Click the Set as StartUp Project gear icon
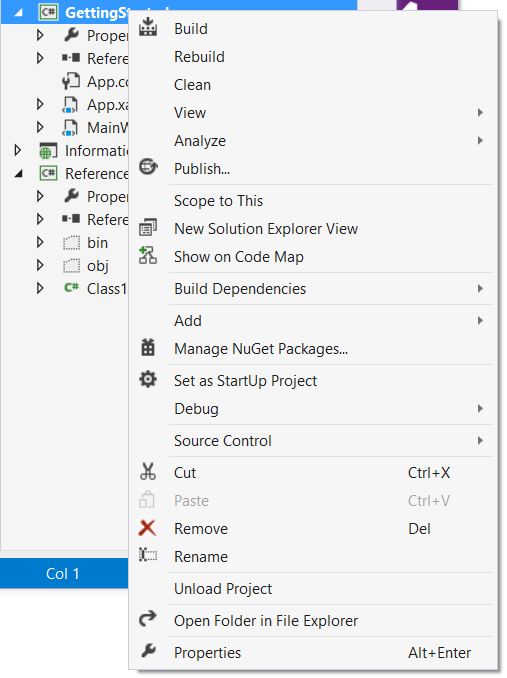This screenshot has width=507, height=678. click(148, 379)
